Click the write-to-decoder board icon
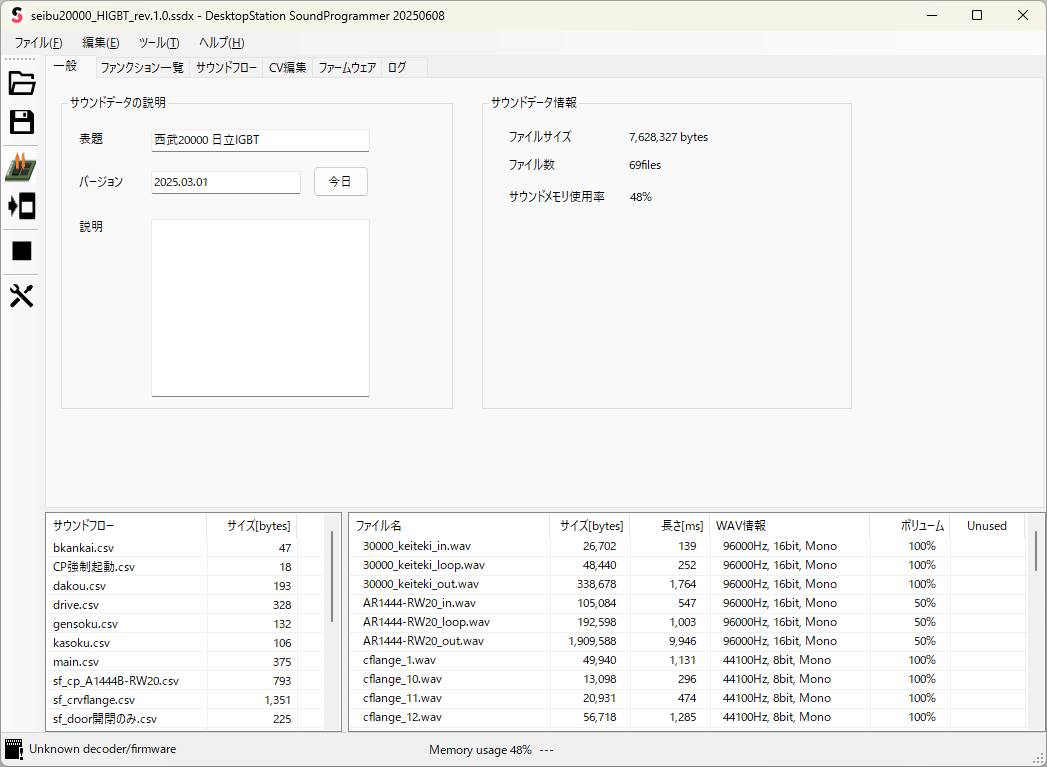This screenshot has width=1047, height=767. pos(21,167)
